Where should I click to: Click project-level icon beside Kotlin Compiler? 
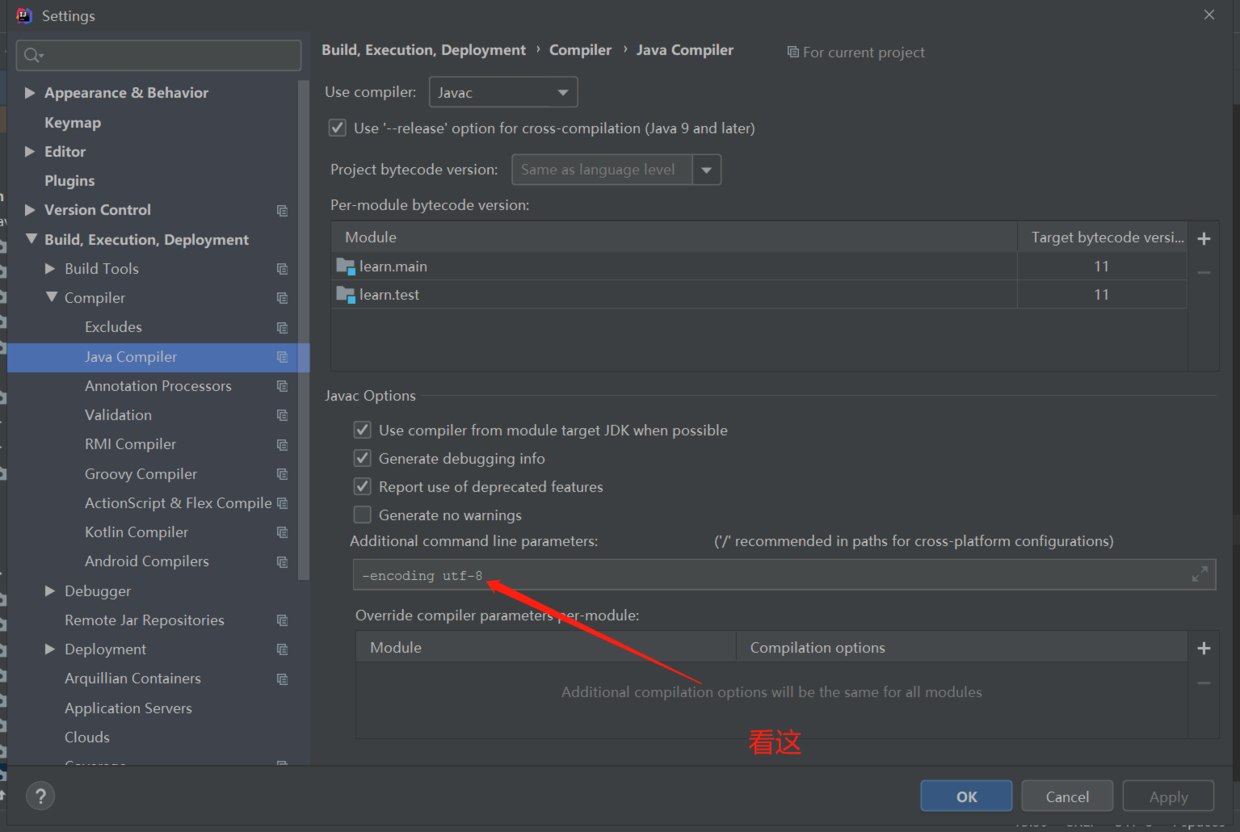click(282, 532)
